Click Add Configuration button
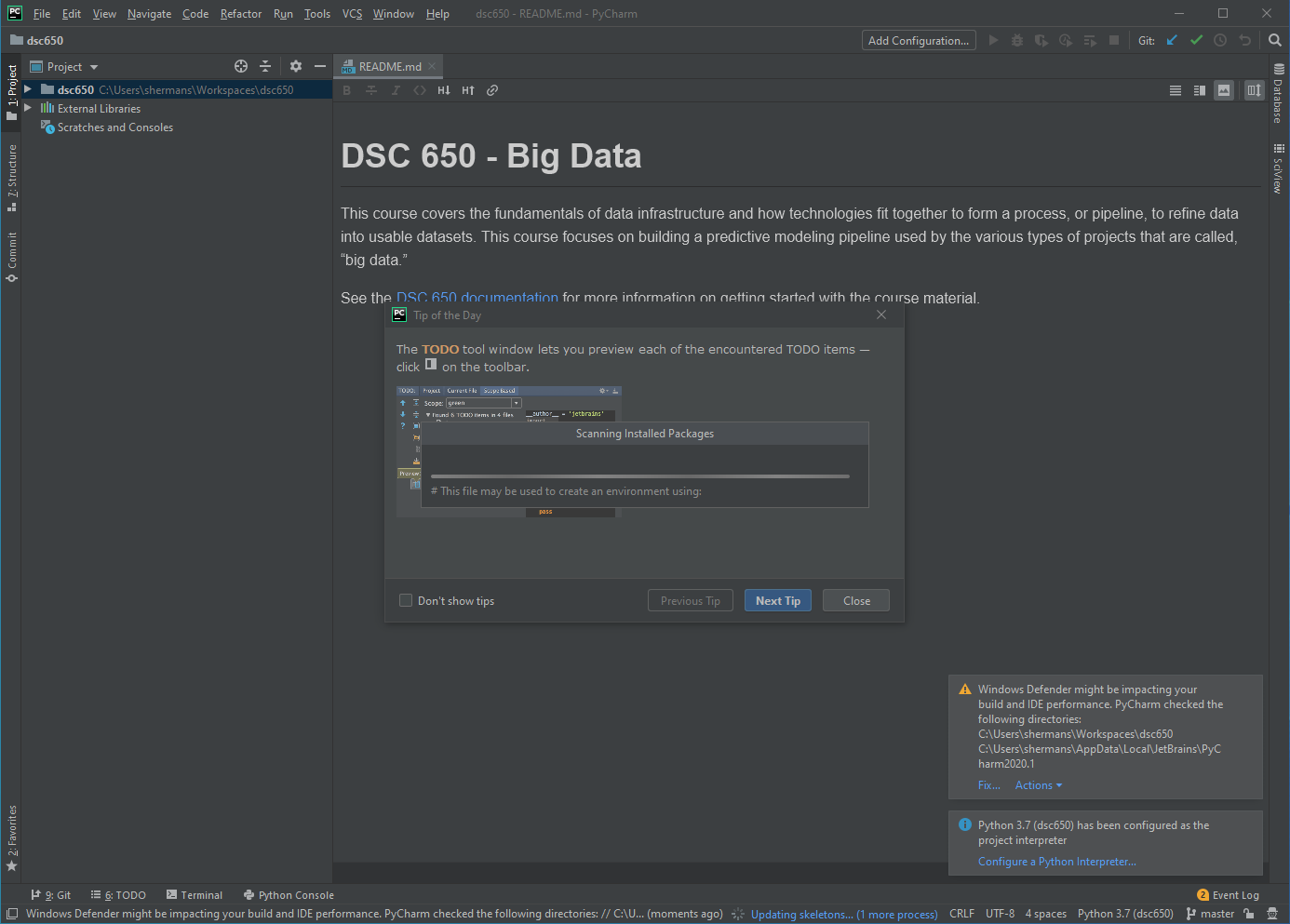Viewport: 1290px width, 924px height. [x=919, y=40]
